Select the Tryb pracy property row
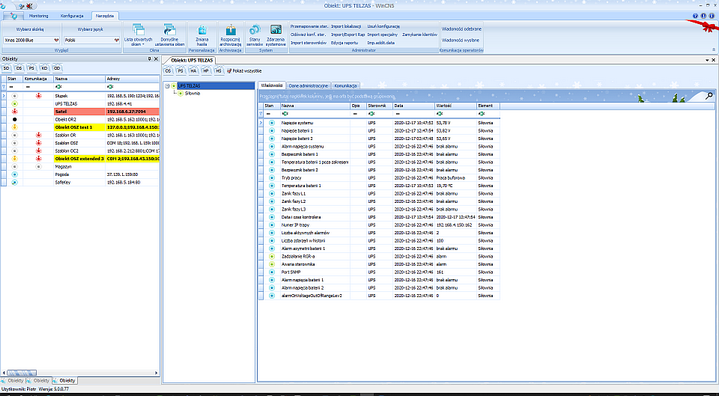The image size is (719, 396). point(379,178)
